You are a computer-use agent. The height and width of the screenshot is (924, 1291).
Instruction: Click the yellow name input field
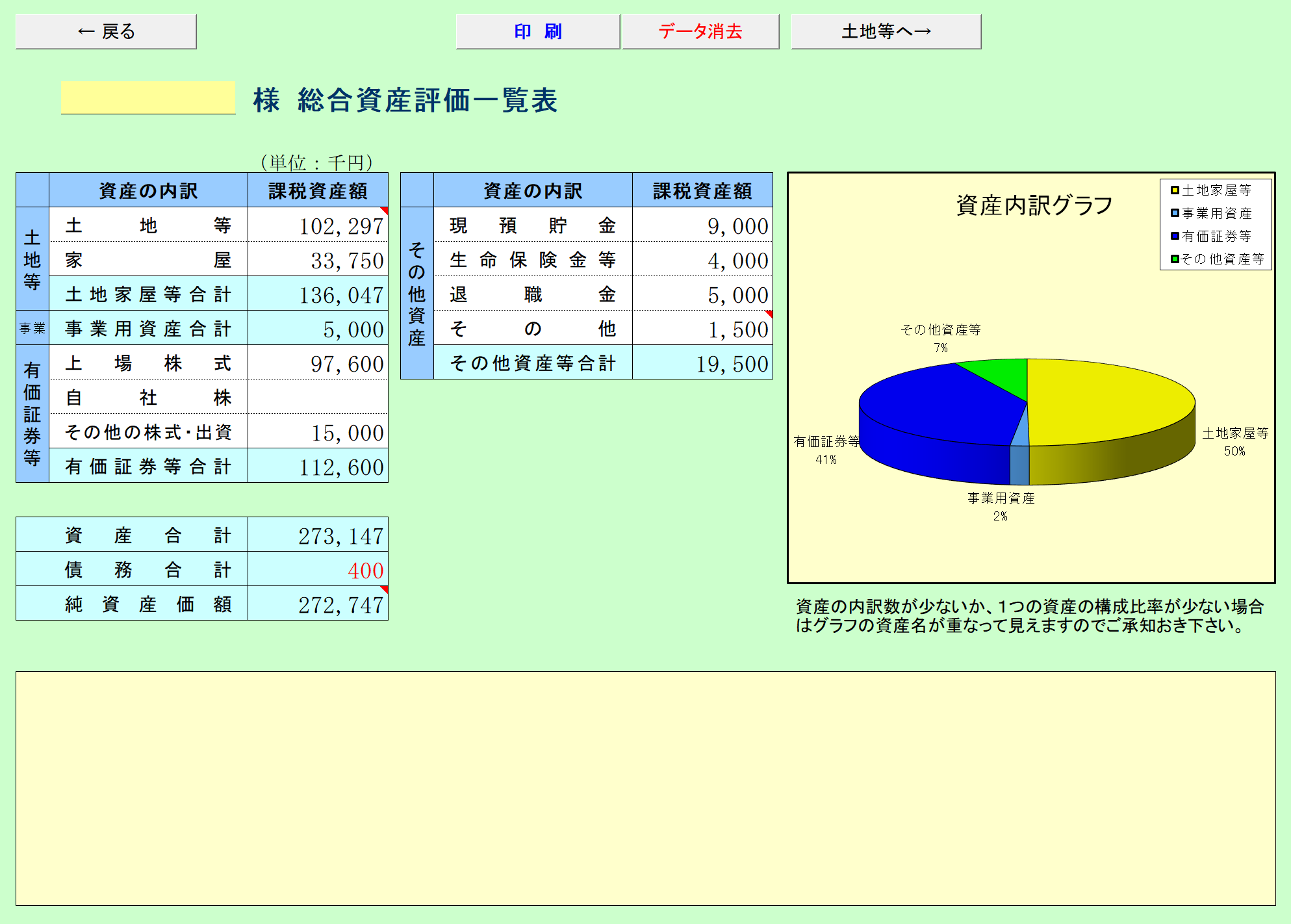pyautogui.click(x=148, y=97)
